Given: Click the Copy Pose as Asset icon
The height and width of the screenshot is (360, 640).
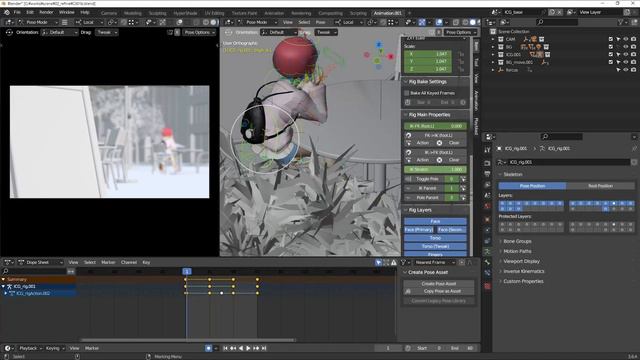Looking at the screenshot, I should coord(408,291).
